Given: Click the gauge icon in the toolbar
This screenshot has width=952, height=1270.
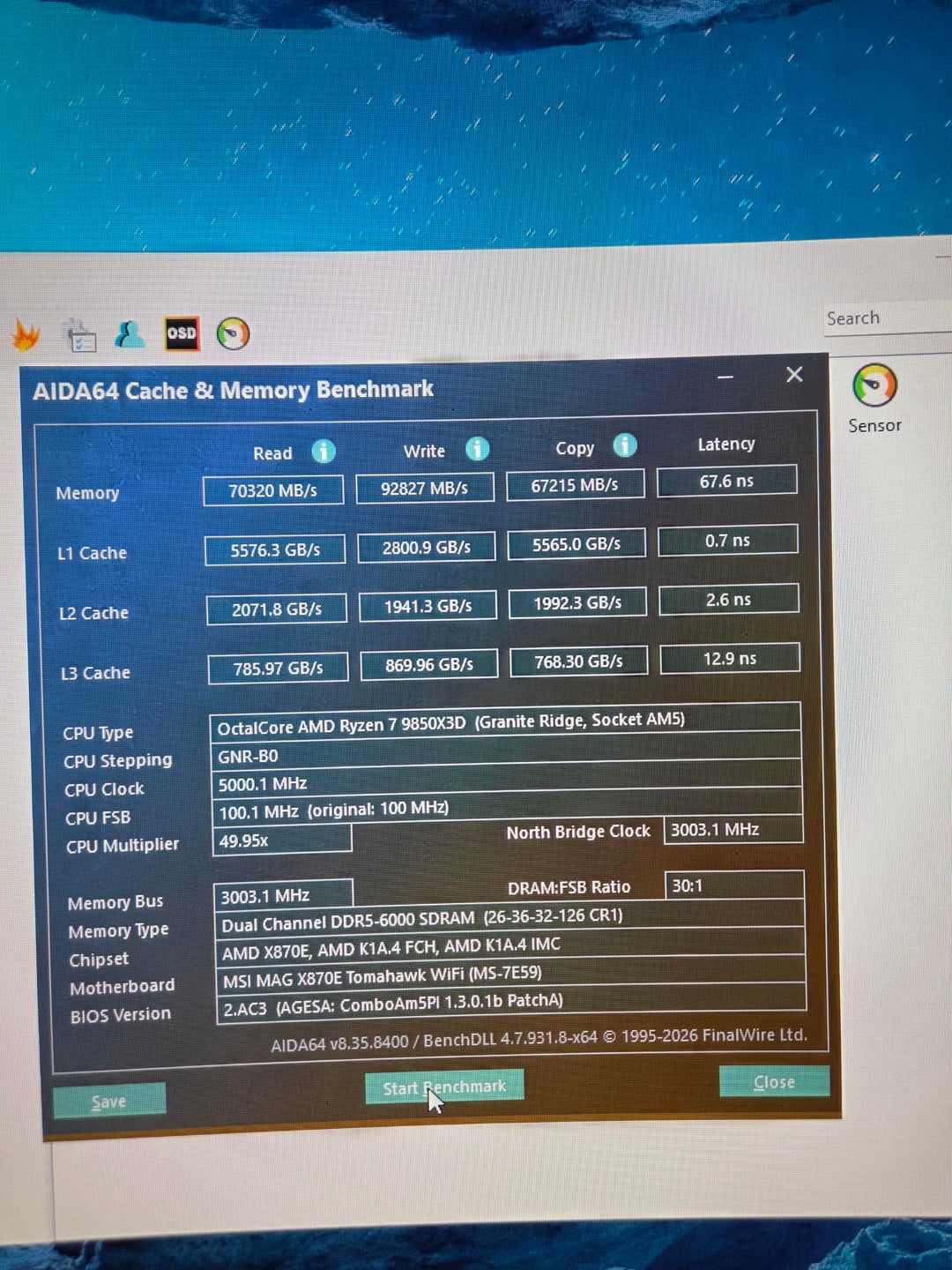Looking at the screenshot, I should click(x=233, y=333).
